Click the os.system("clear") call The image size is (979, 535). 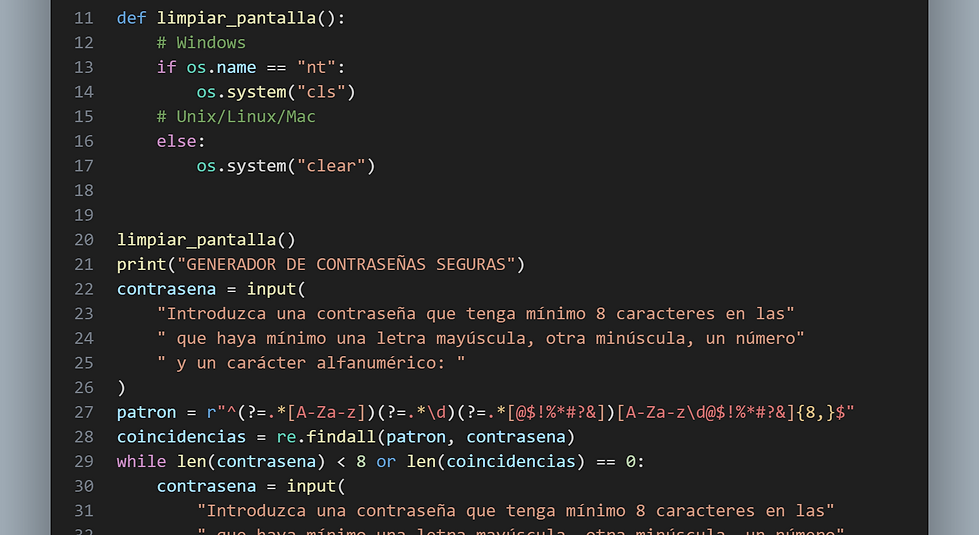pos(286,166)
